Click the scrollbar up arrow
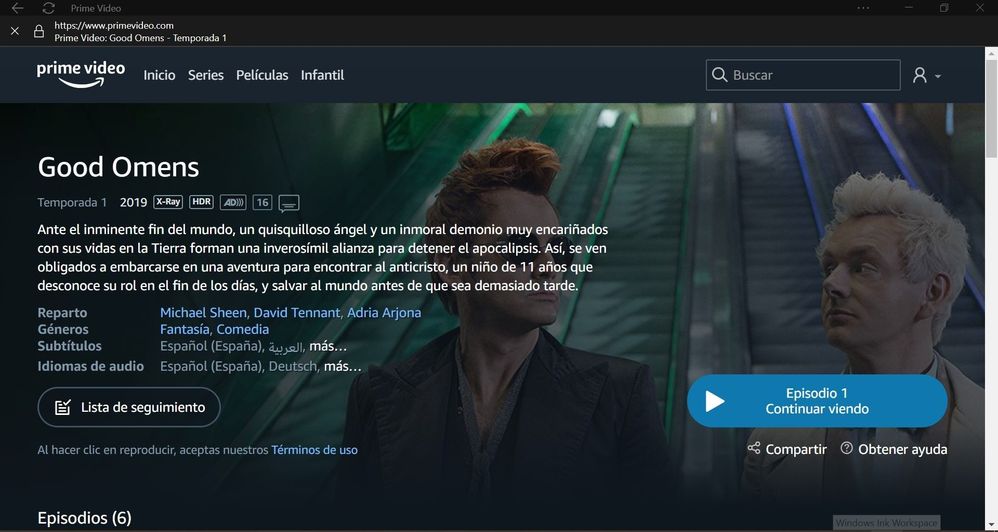The image size is (998, 532). (992, 53)
